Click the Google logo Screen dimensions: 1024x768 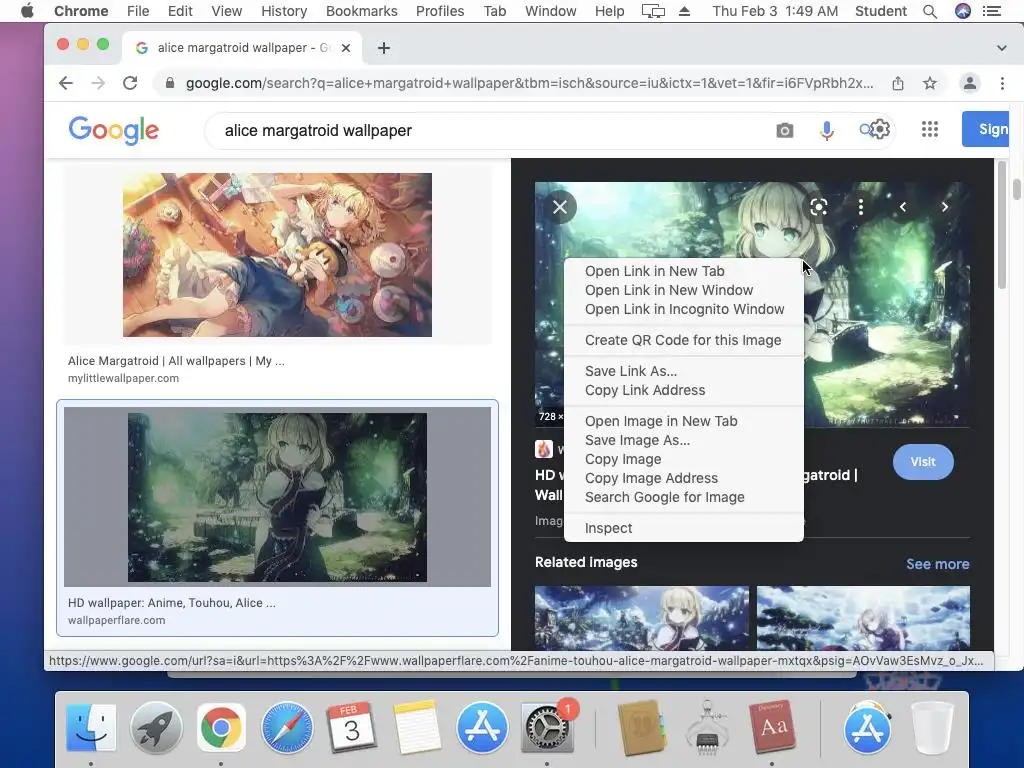pos(114,131)
